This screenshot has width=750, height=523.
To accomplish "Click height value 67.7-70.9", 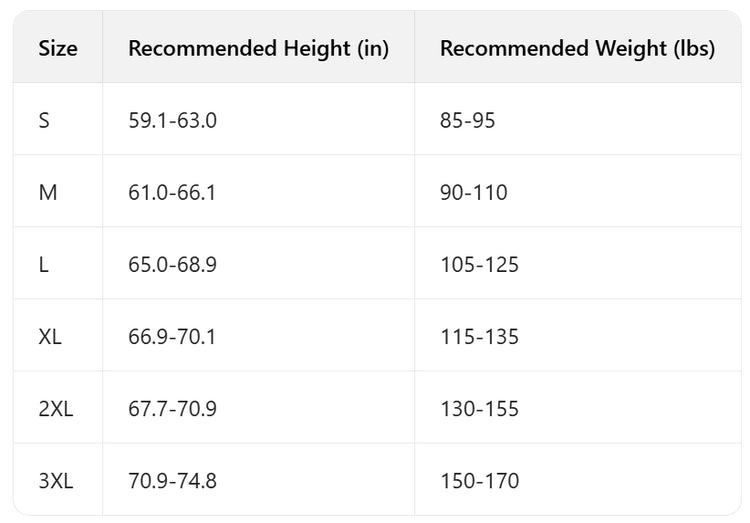I will 172,408.
